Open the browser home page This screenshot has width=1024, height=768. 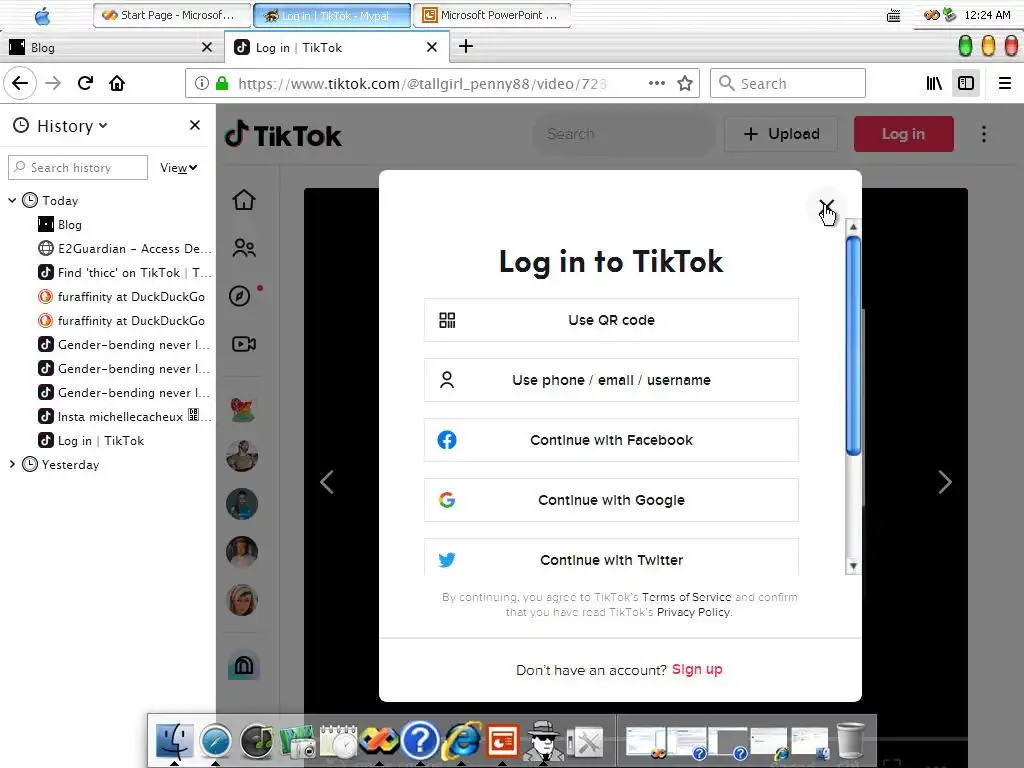point(117,84)
